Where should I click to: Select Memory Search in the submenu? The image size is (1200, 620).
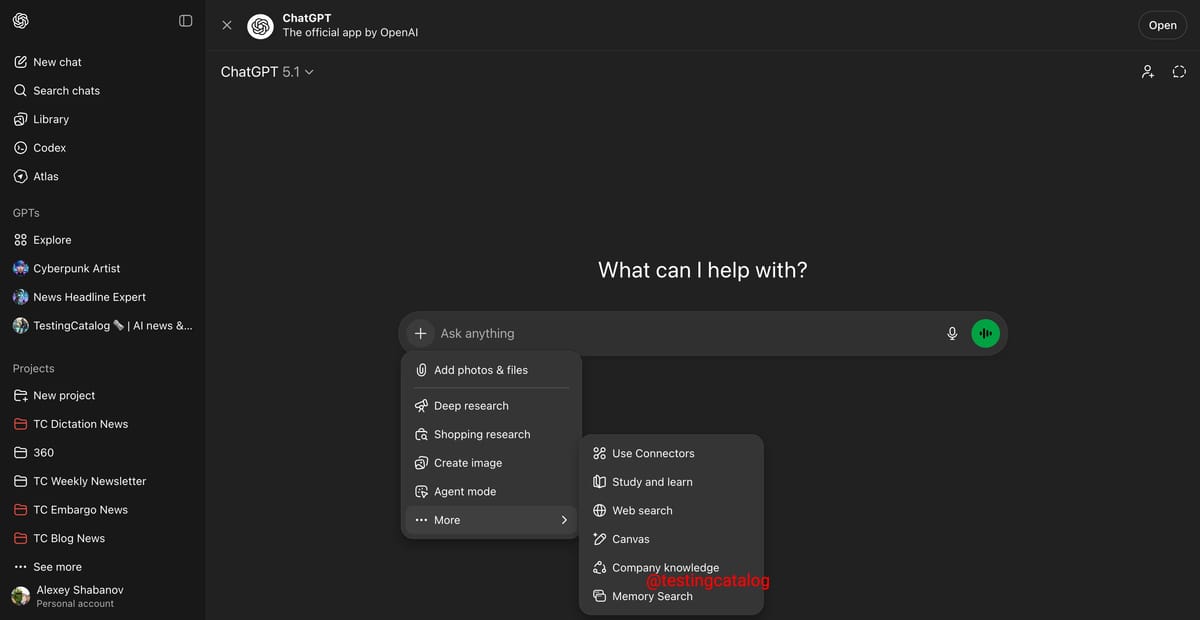[651, 595]
